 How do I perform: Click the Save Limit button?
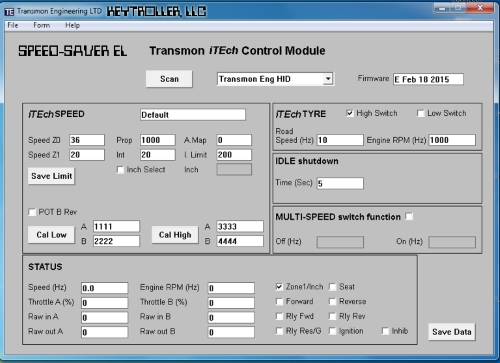coord(51,176)
